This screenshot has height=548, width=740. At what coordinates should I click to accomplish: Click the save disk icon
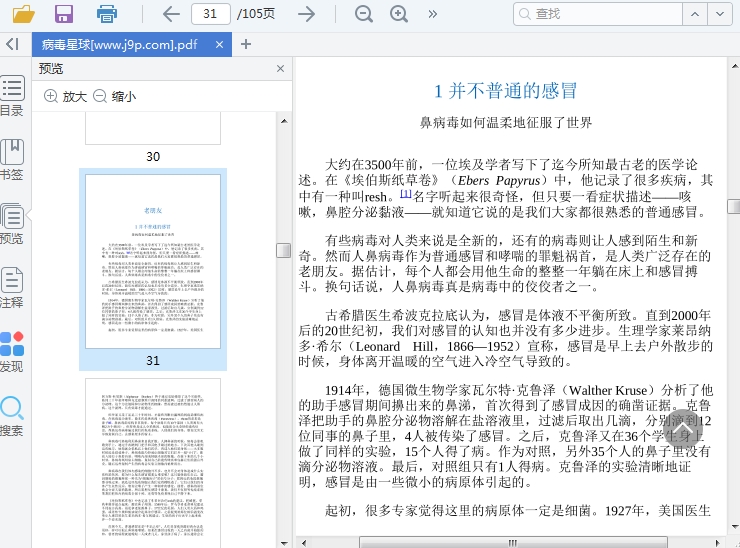pos(64,14)
